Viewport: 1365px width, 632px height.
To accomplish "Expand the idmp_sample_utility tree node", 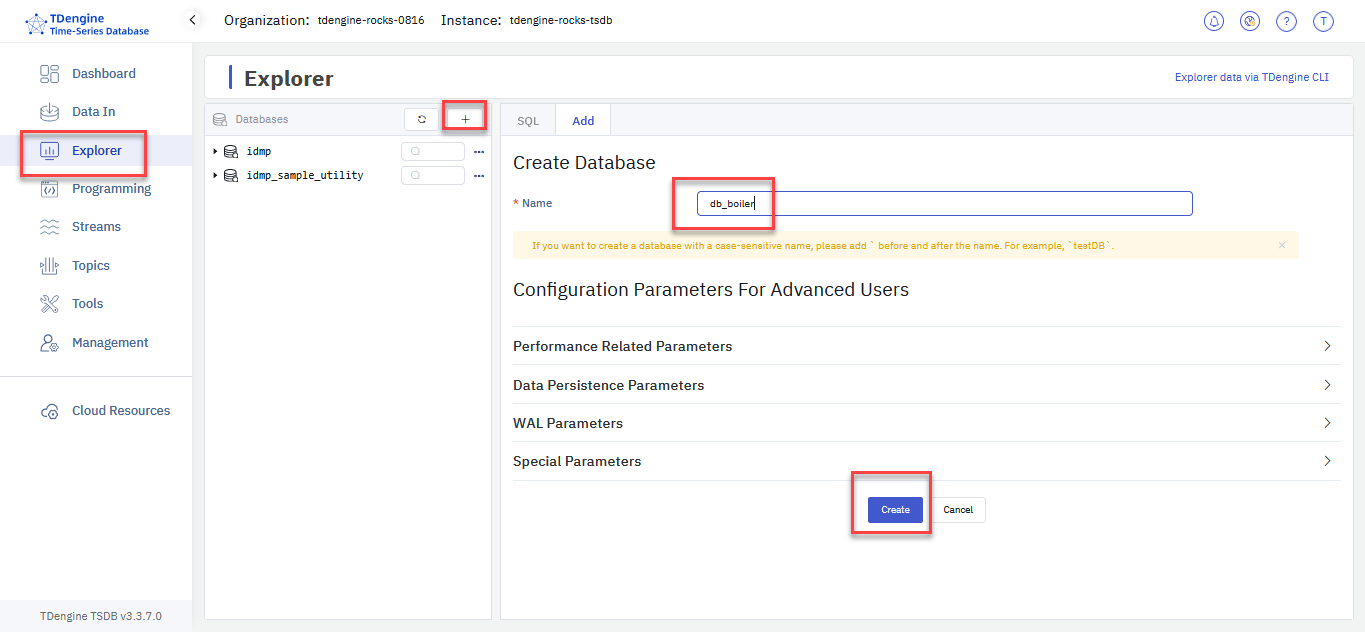I will (x=215, y=175).
